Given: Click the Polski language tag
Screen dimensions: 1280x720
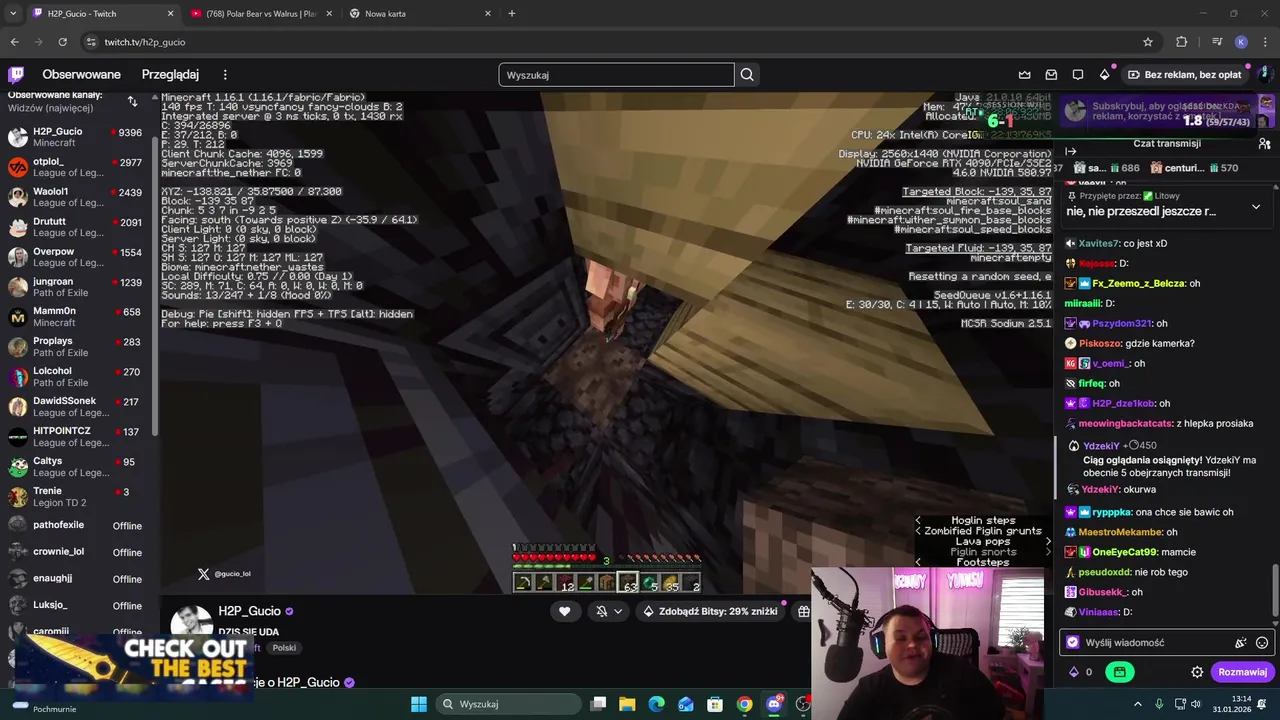Looking at the screenshot, I should click(284, 648).
